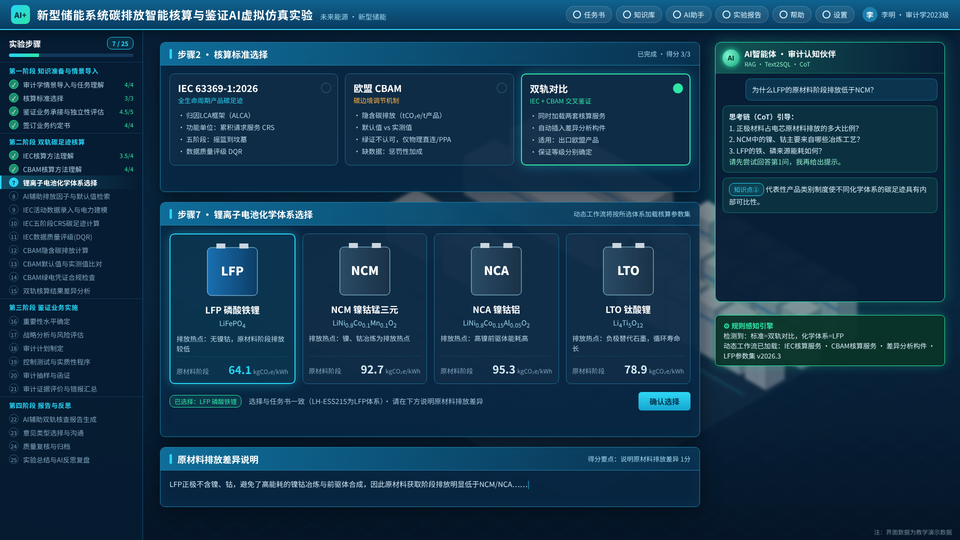Click the 已完成・得分 3/3 status text
960x540 pixels.
(x=664, y=54)
